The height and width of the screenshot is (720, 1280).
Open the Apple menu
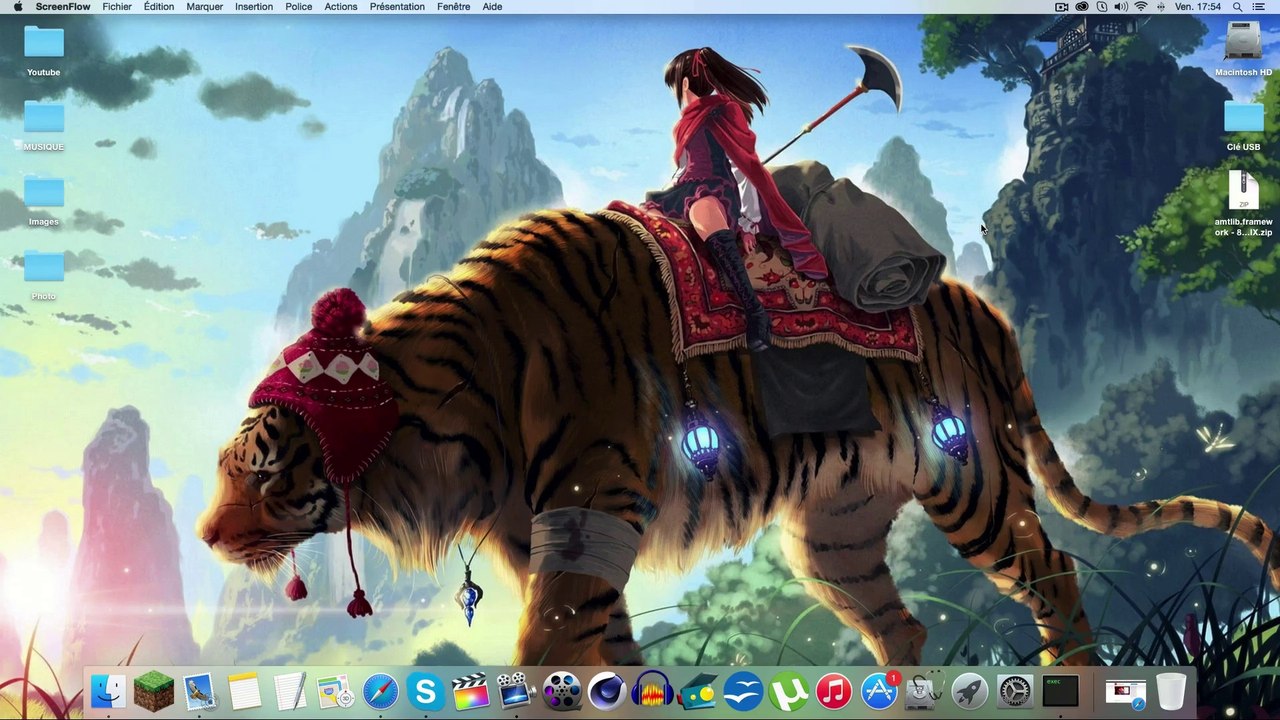17,7
